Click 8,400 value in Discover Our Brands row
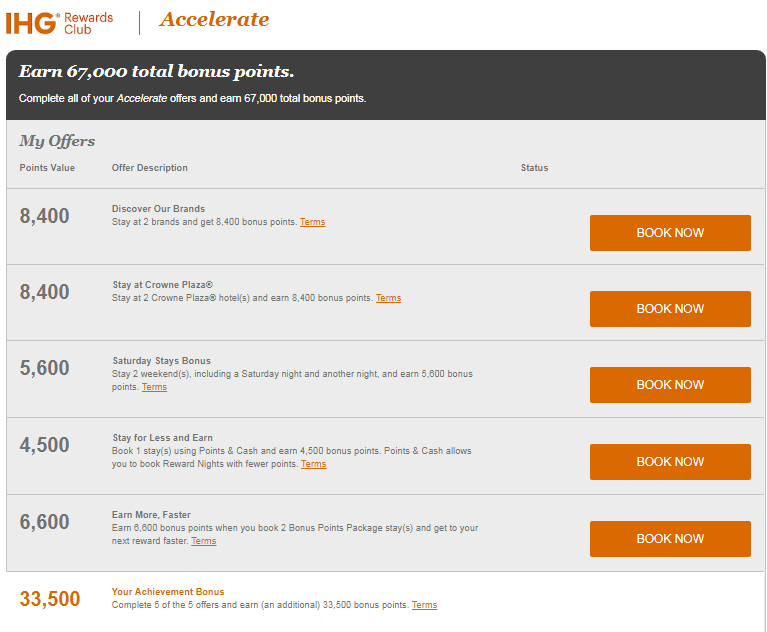 (45, 216)
